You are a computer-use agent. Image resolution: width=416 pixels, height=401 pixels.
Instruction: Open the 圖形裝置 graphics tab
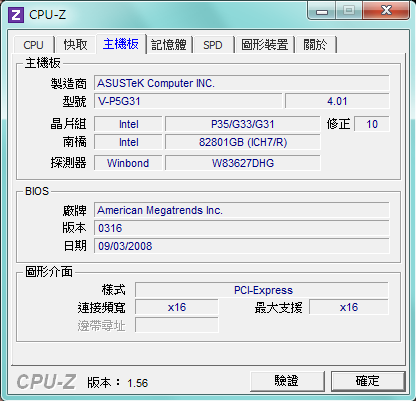coord(265,45)
